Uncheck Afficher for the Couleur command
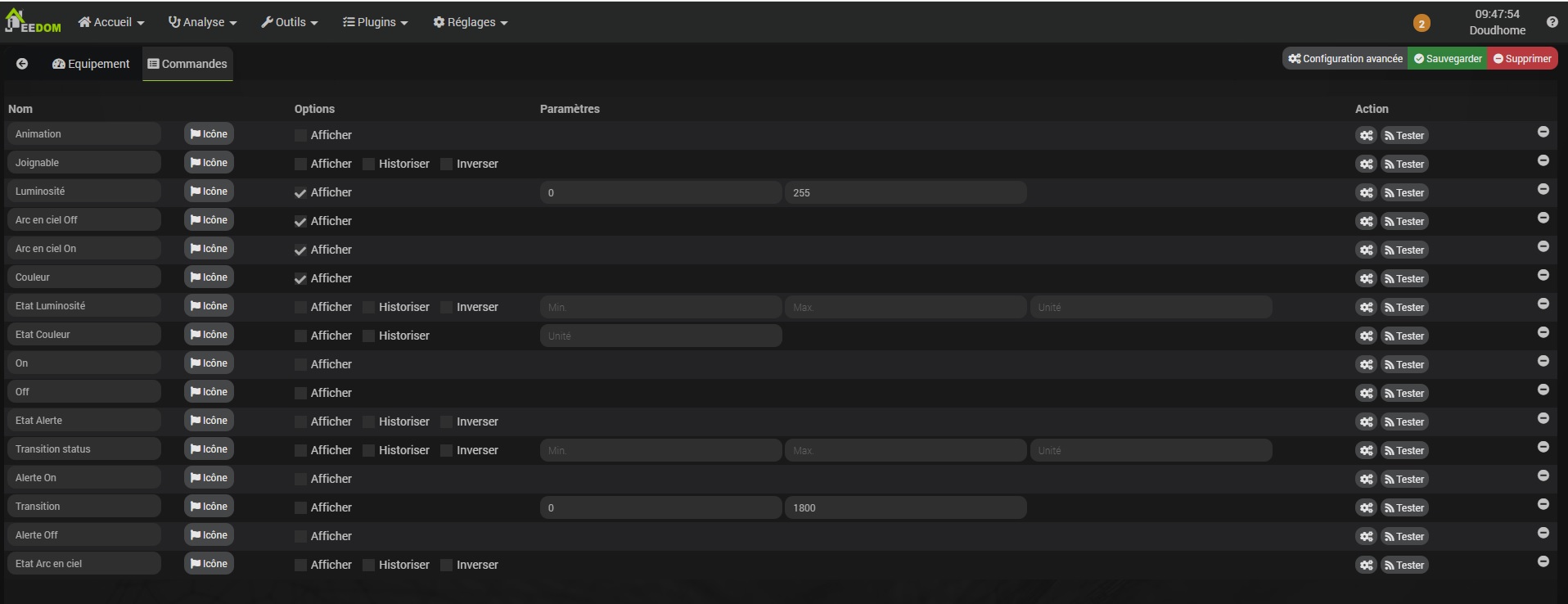This screenshot has width=1568, height=604. point(300,279)
